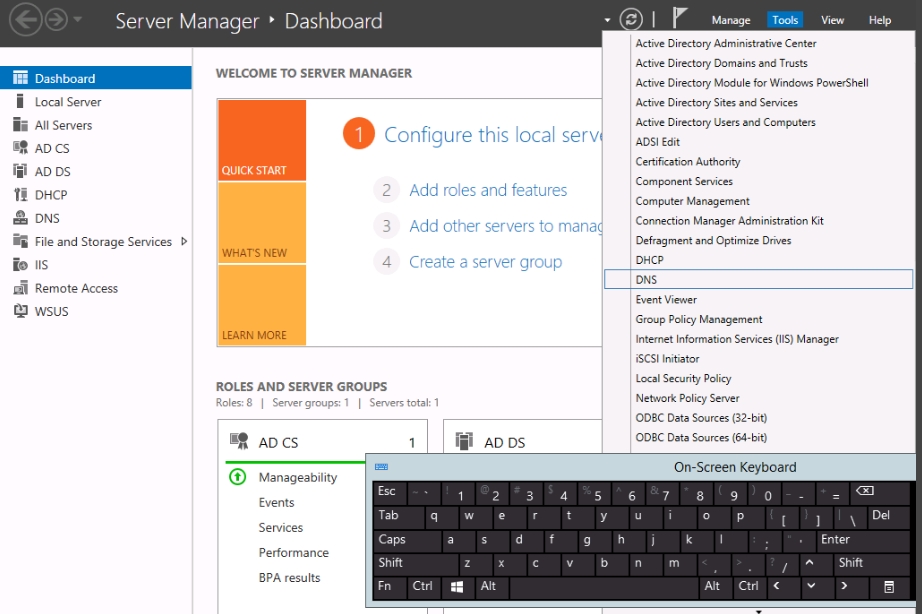Open Services in AD CS tile
Screen dimensions: 922x614
coord(280,528)
